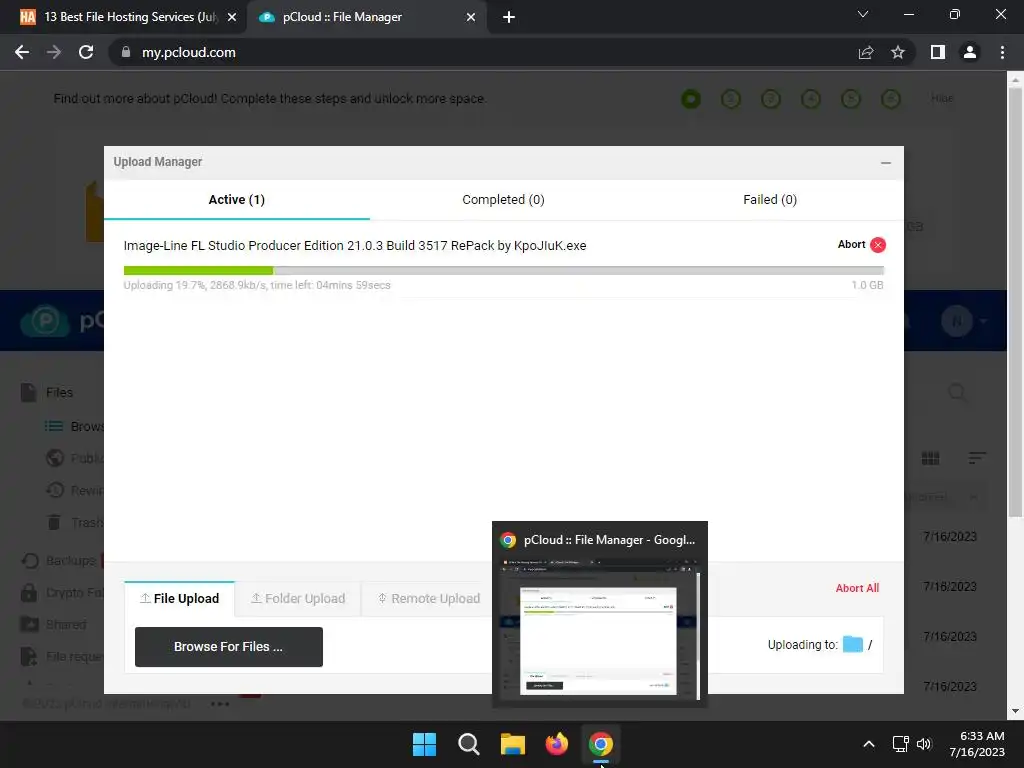
Task: Open the Folder Upload tab
Action: tap(298, 598)
